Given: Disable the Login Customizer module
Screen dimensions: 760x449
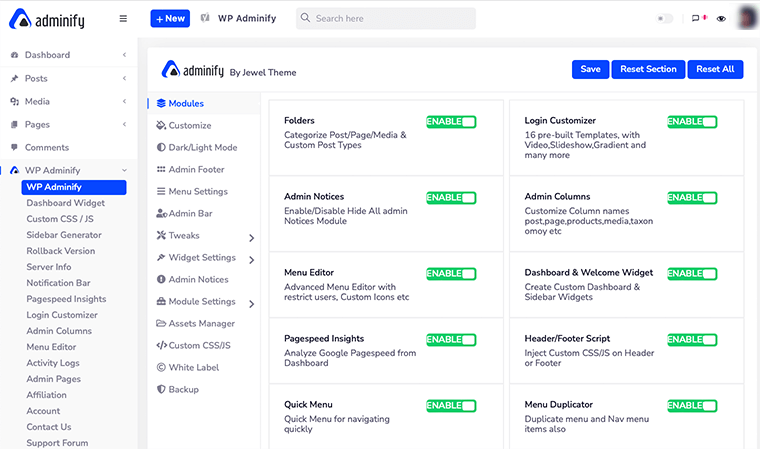Looking at the screenshot, I should 692,121.
